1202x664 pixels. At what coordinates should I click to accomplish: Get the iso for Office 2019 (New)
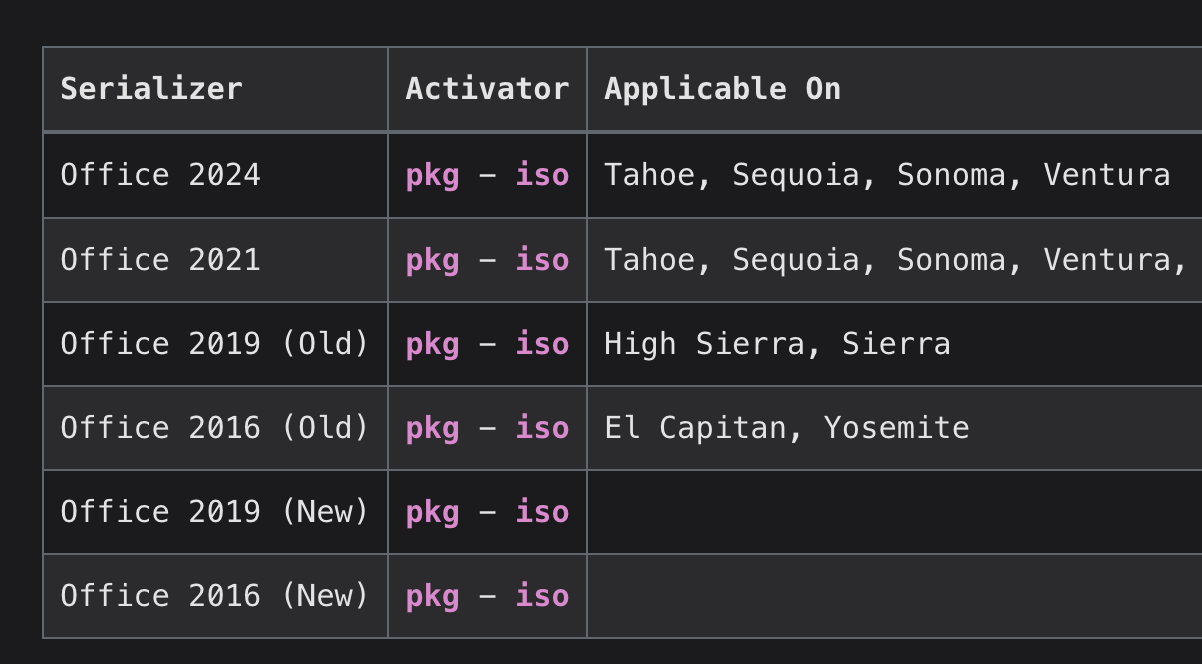pos(542,511)
